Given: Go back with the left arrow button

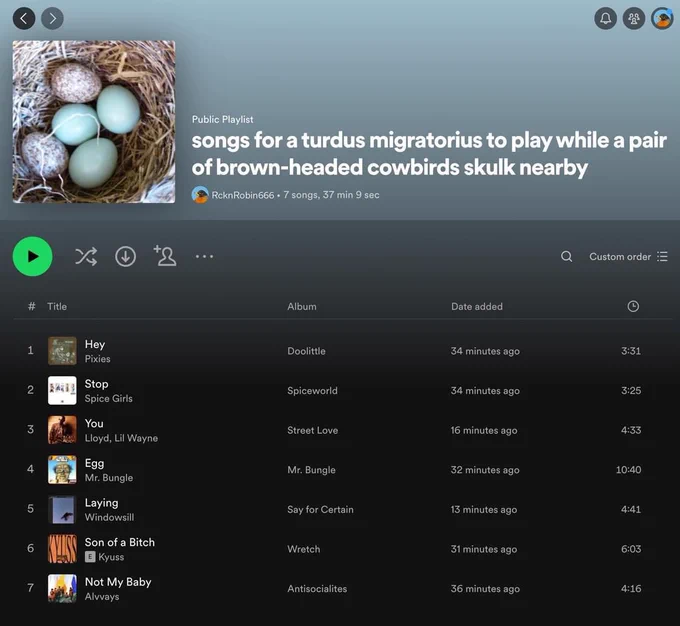Looking at the screenshot, I should (x=24, y=18).
